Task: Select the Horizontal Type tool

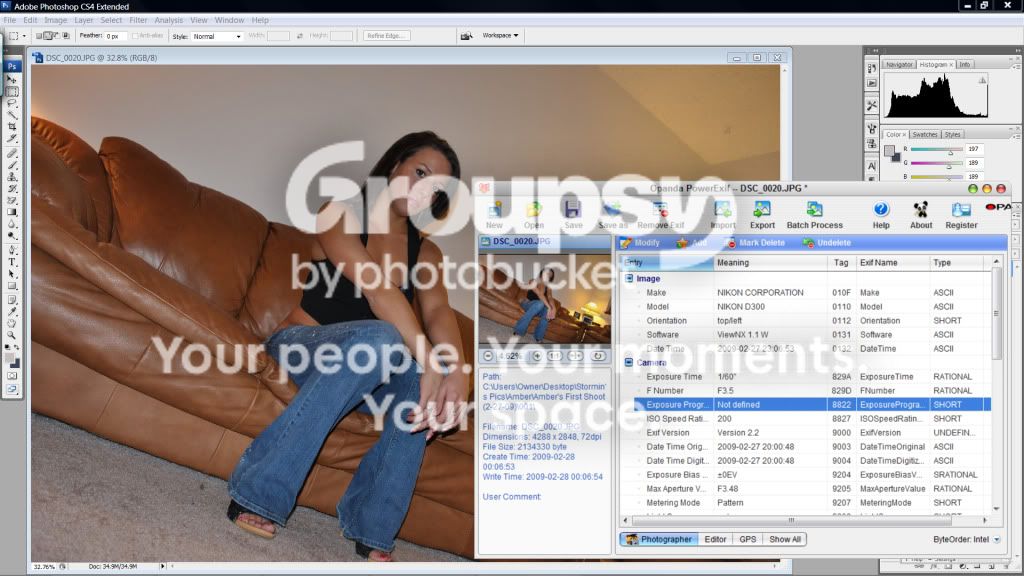Action: tap(12, 263)
